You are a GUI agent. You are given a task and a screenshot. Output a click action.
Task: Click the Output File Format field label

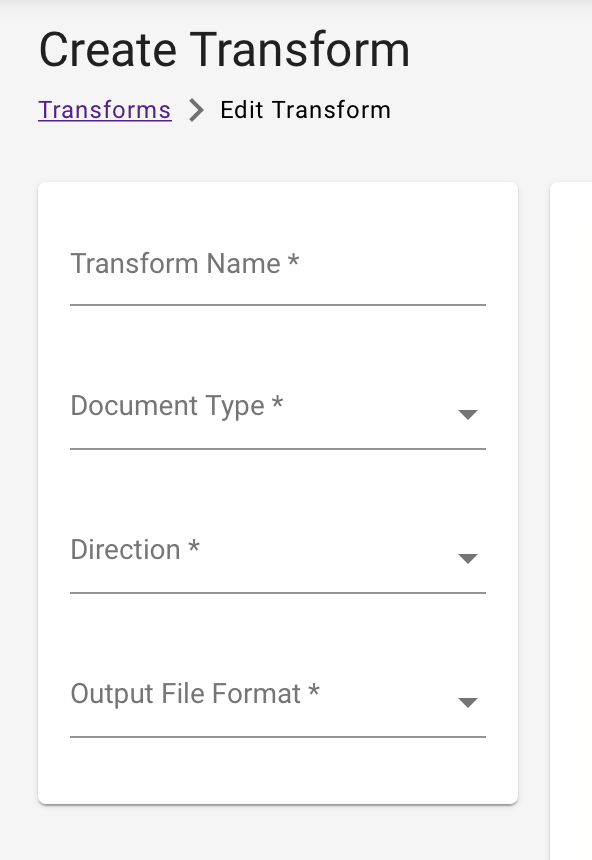click(x=194, y=694)
